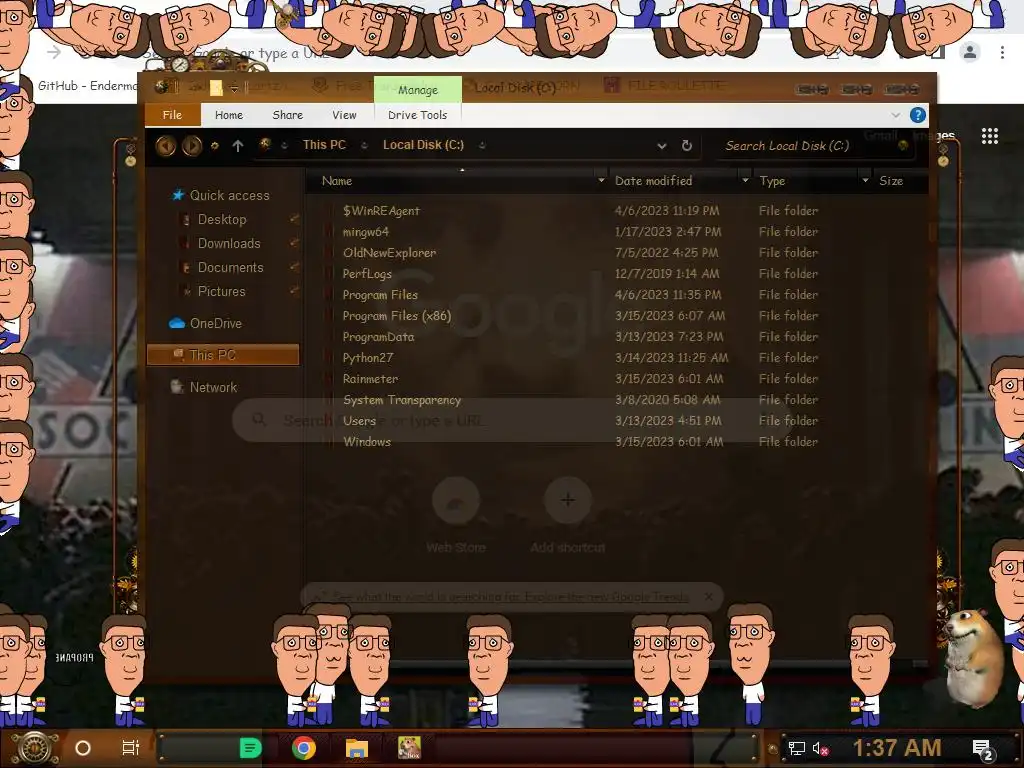Open the Drive Tools ribbon tab
The width and height of the screenshot is (1024, 768).
(x=417, y=115)
